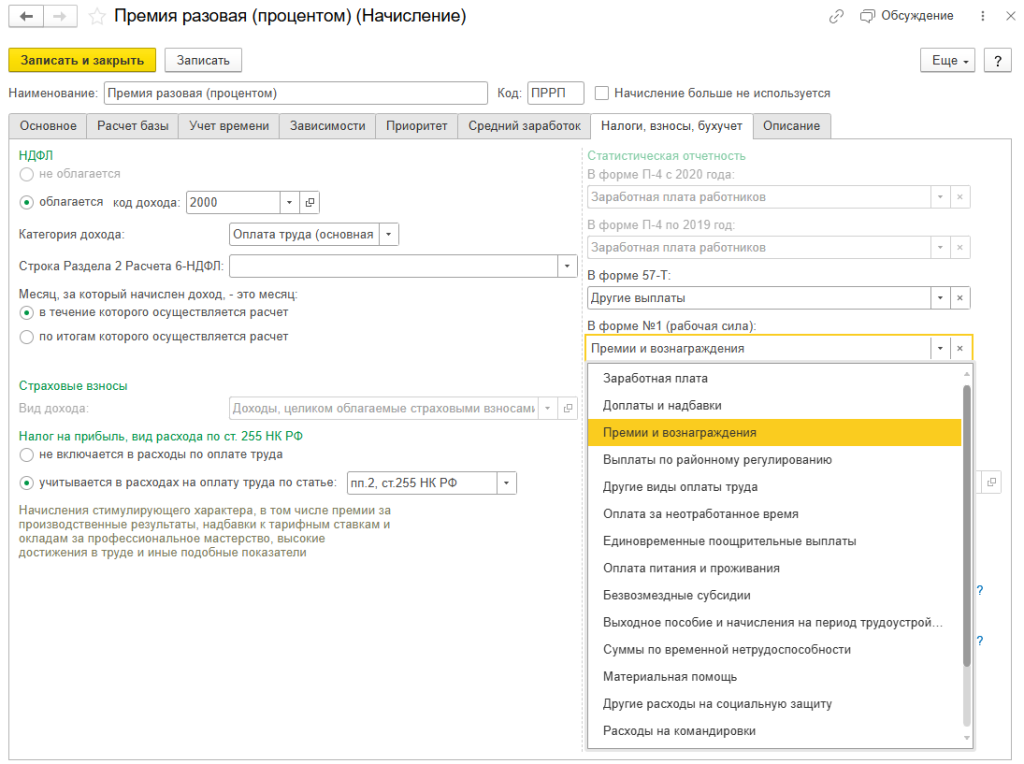
Task: Expand the статья 255 НК РФ dropdown
Action: [x=507, y=484]
